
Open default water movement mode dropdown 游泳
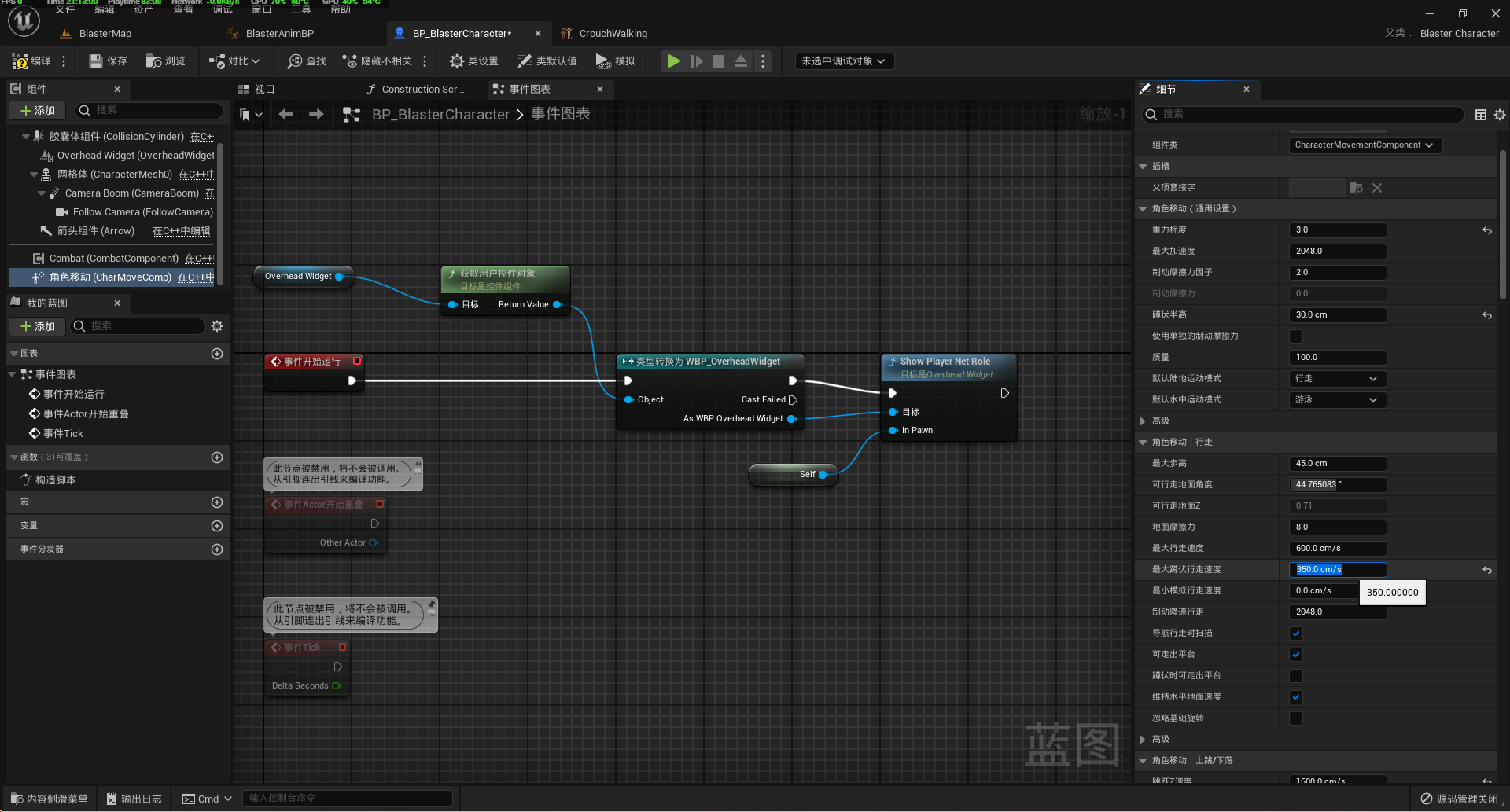(x=1337, y=400)
